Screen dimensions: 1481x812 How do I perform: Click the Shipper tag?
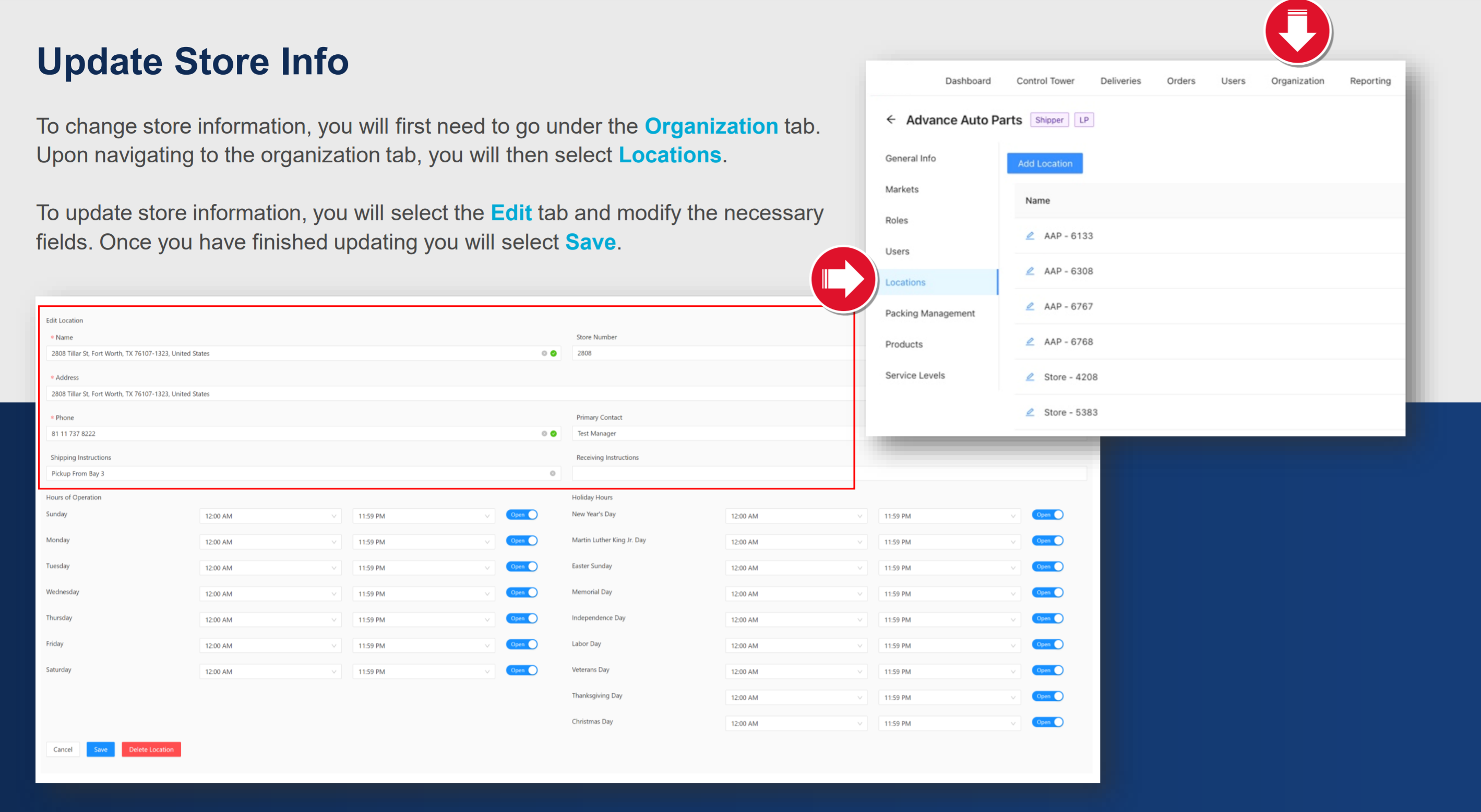point(1049,120)
